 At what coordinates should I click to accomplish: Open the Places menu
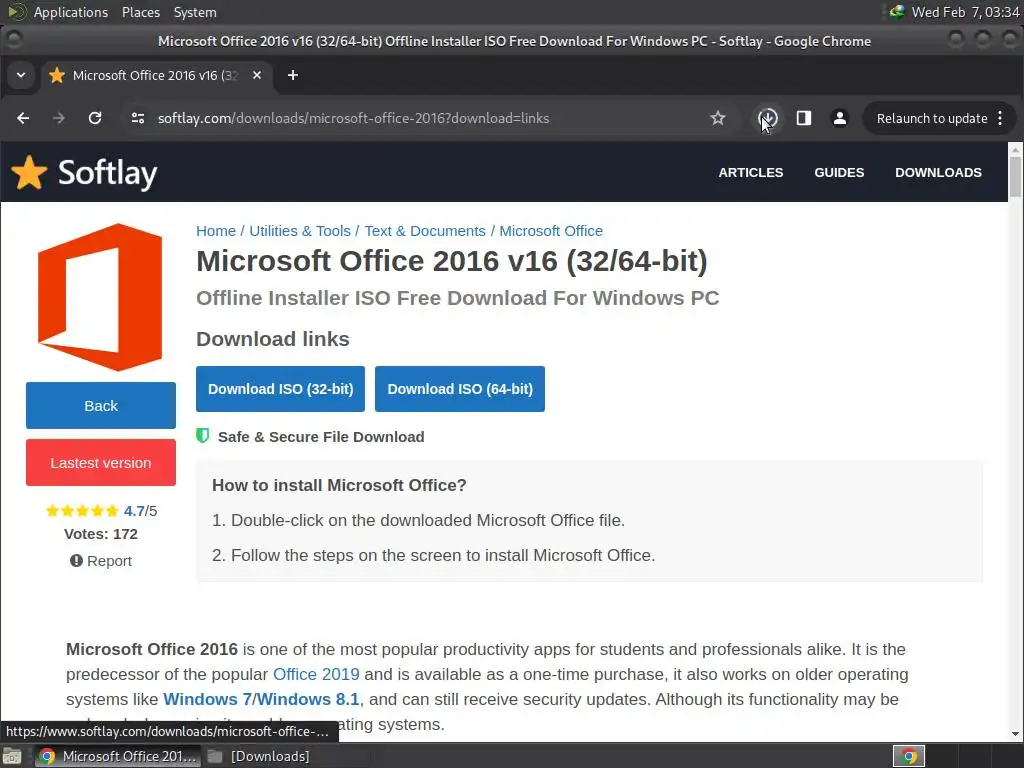point(140,12)
